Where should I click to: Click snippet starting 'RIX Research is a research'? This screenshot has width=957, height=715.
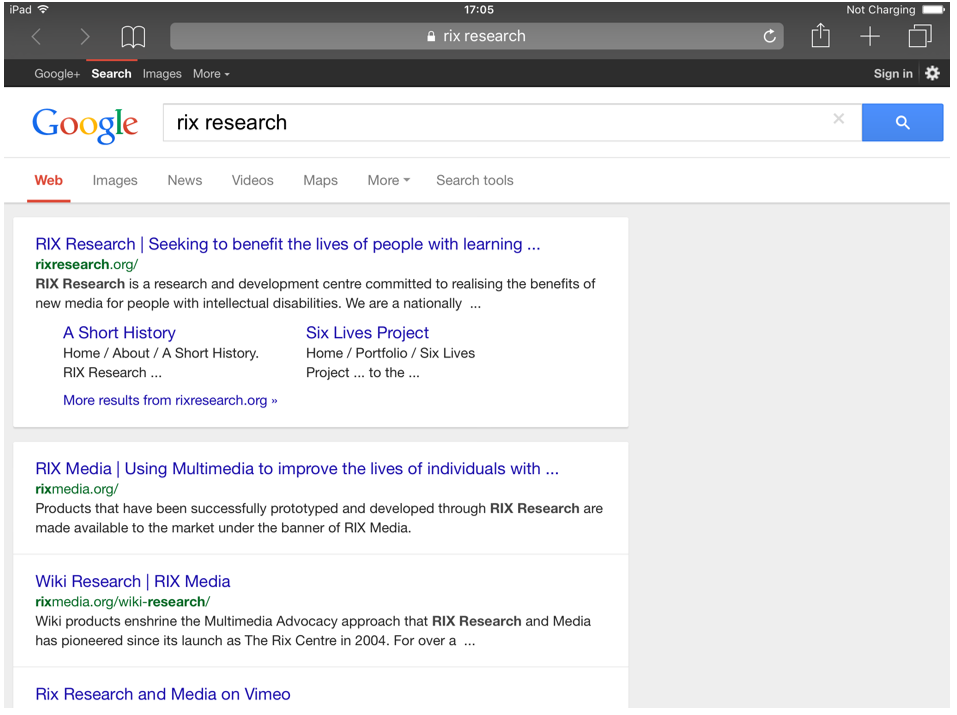click(x=315, y=294)
